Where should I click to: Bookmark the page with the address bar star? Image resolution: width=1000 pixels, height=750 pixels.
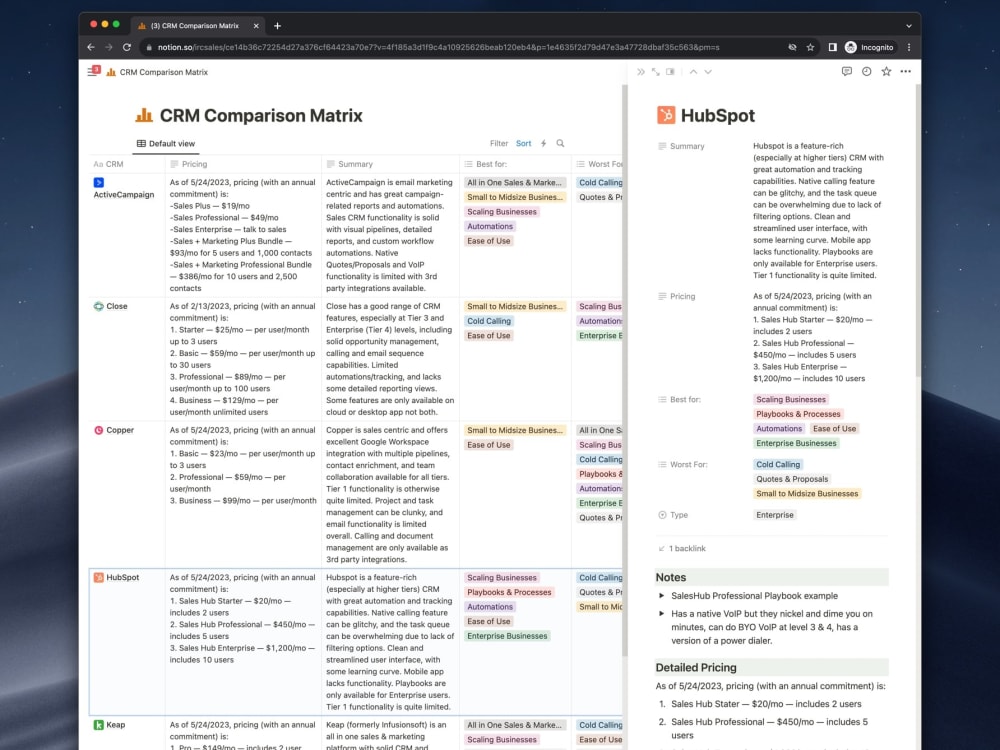point(810,47)
